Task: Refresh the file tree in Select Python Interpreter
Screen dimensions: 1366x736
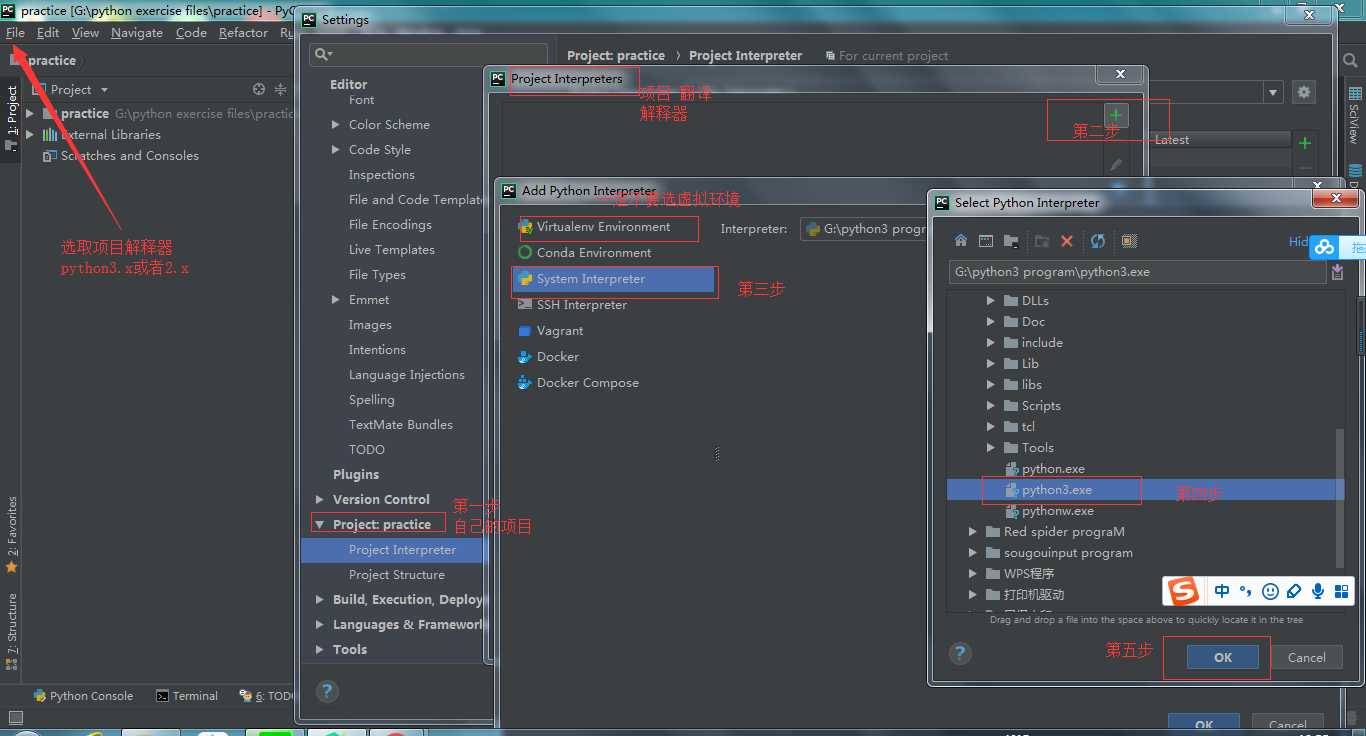Action: pos(1098,241)
